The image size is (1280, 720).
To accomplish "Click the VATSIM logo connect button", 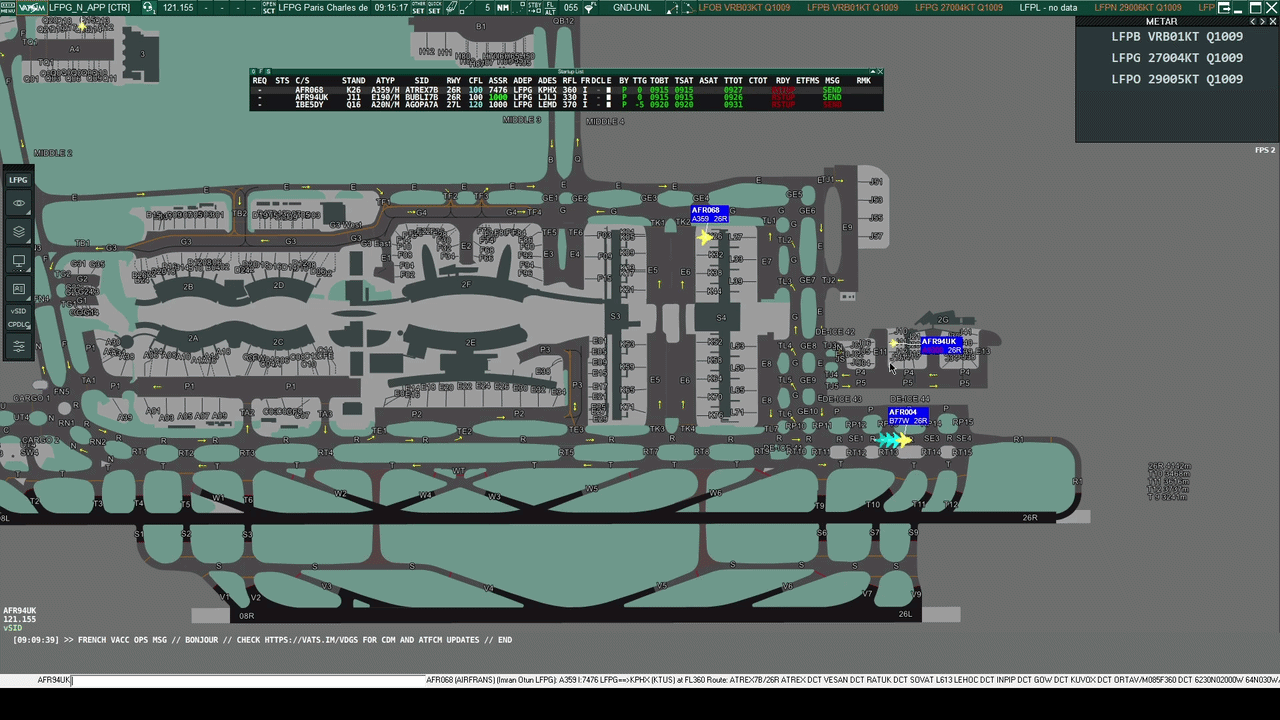I will pos(32,7).
